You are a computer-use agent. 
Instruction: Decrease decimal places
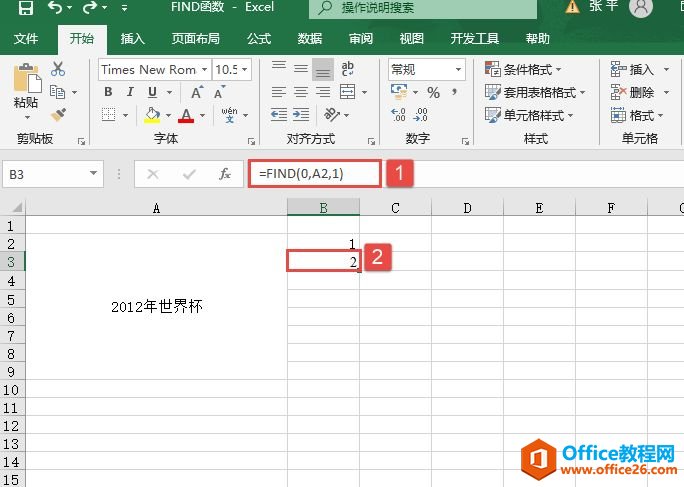[421, 115]
